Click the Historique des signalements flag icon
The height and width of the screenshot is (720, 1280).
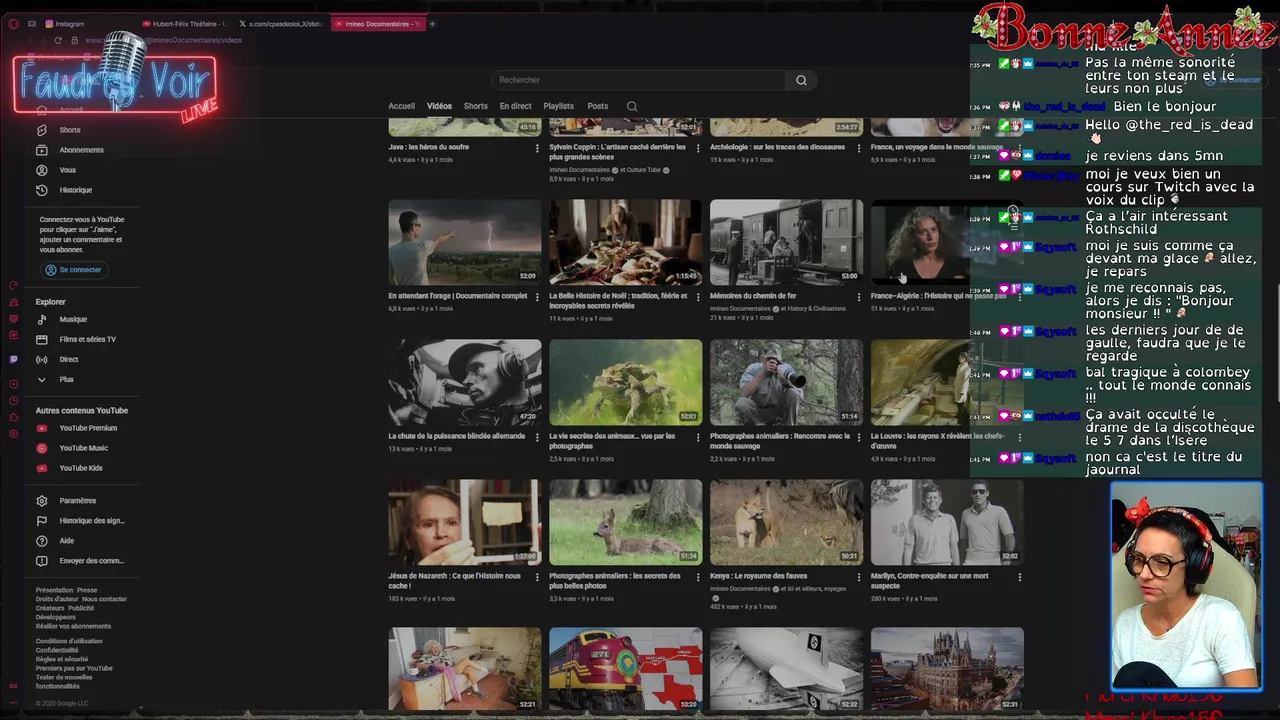(x=42, y=521)
